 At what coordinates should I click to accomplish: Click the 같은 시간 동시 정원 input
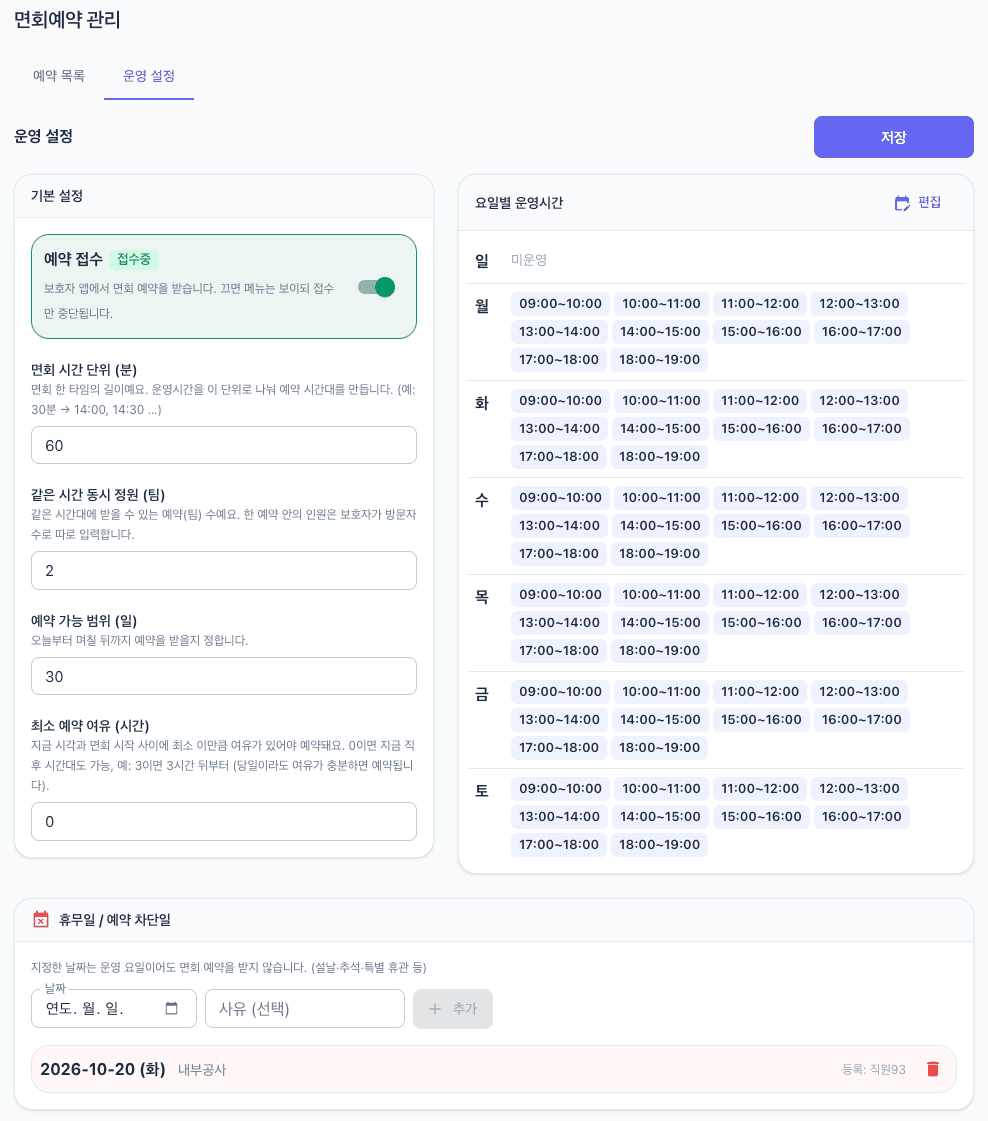click(x=224, y=571)
